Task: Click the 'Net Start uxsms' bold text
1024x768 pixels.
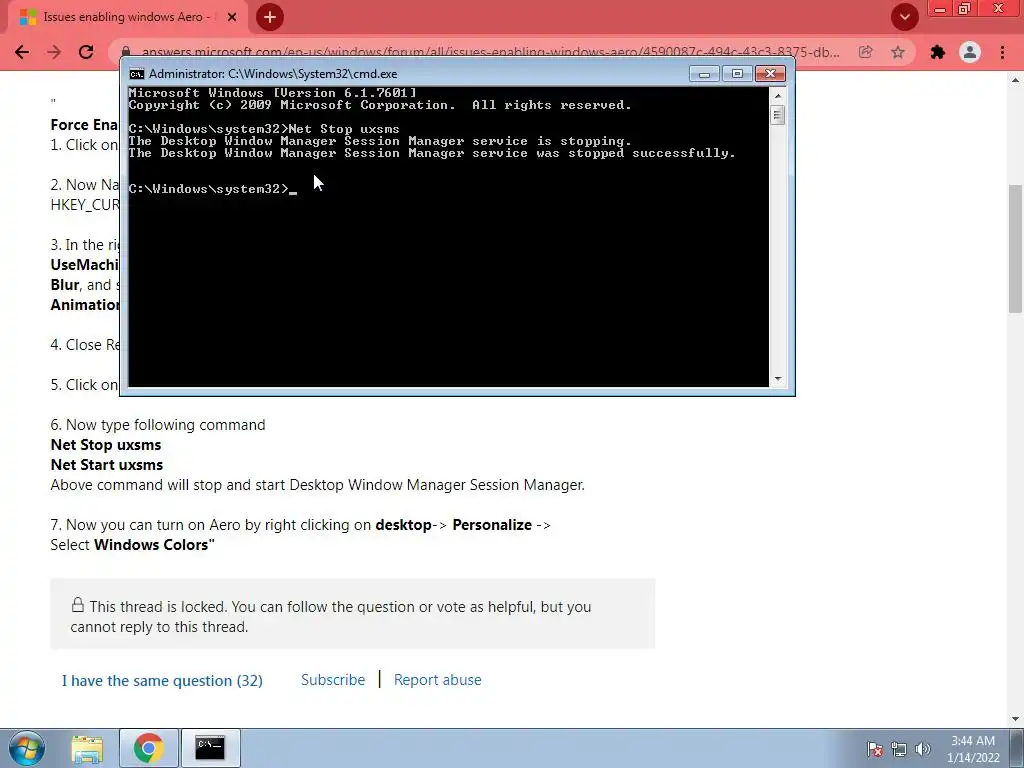Action: (x=107, y=465)
